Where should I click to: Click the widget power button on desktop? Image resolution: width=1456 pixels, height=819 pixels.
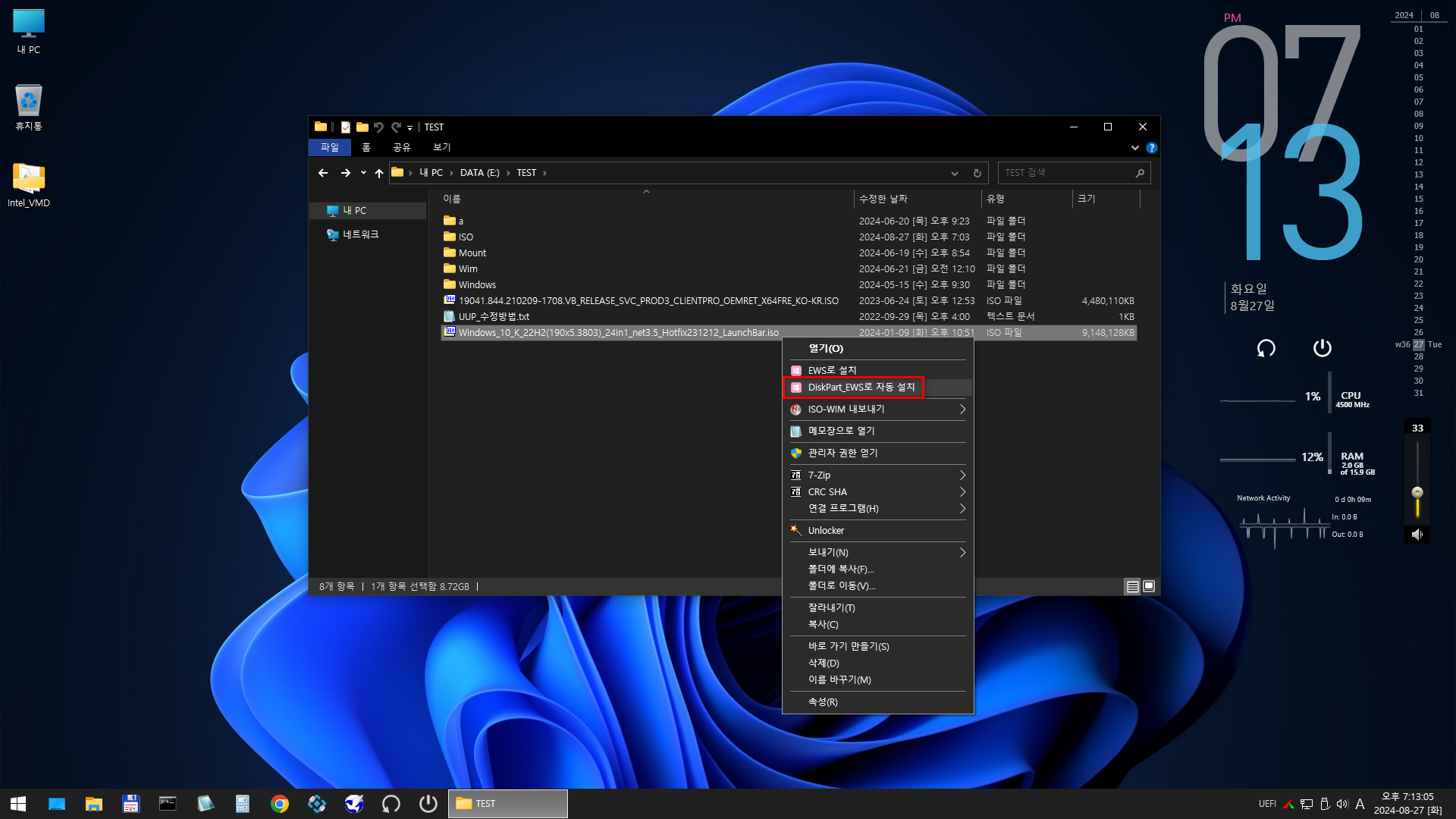point(1323,348)
